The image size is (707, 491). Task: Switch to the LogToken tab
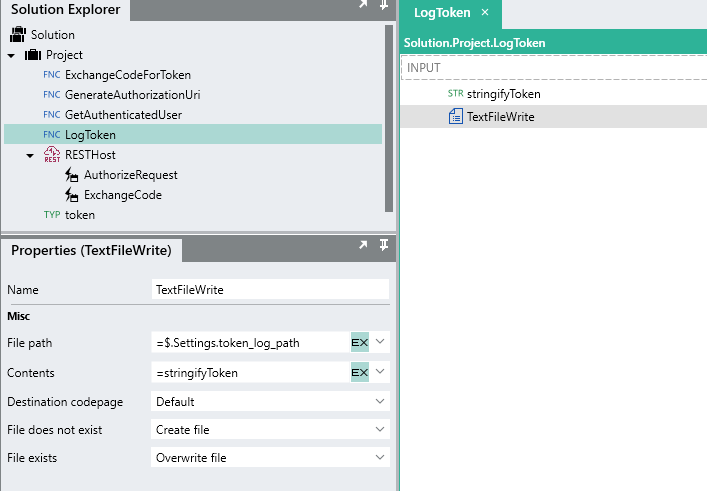441,13
